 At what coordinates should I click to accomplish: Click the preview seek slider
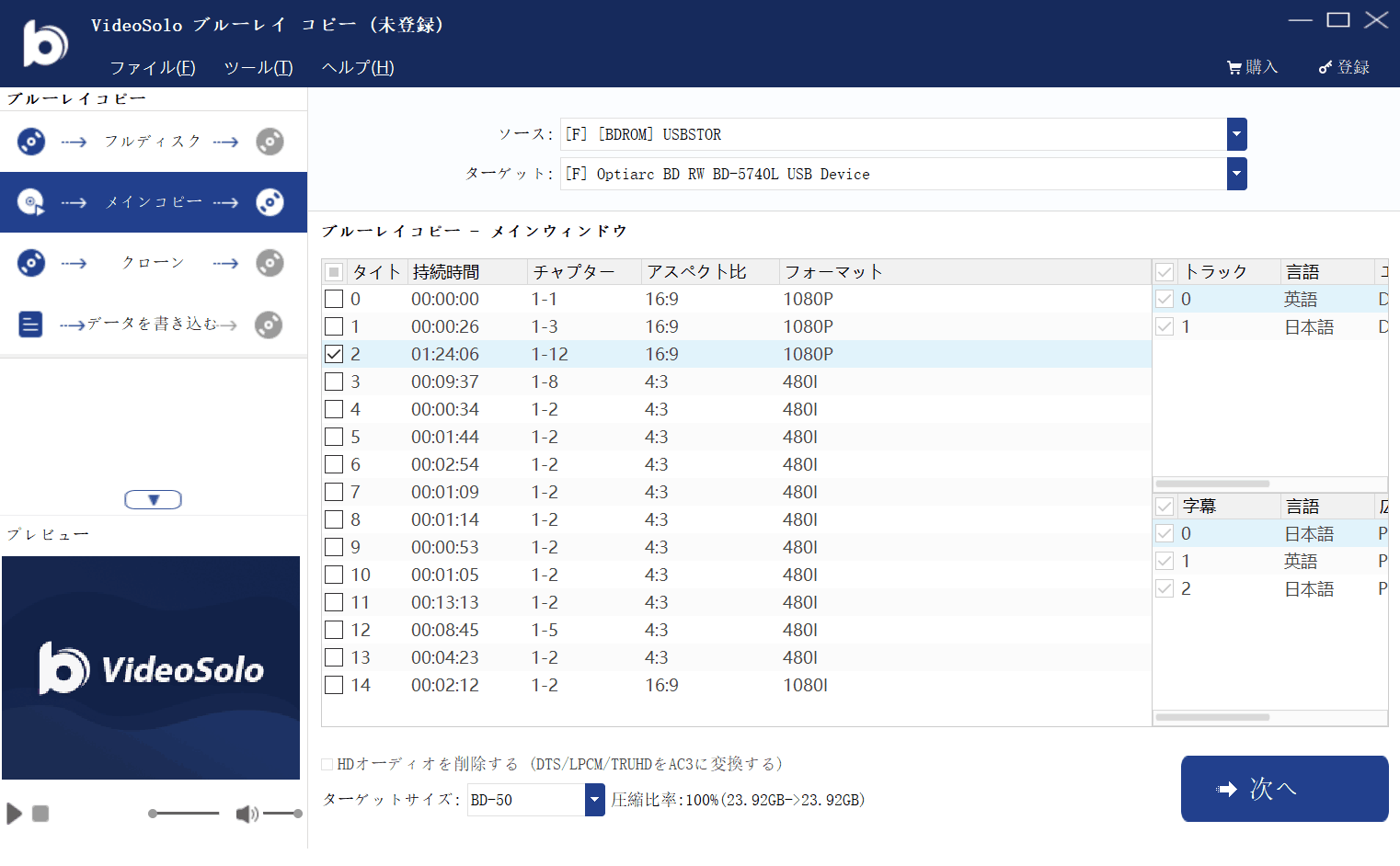(184, 814)
